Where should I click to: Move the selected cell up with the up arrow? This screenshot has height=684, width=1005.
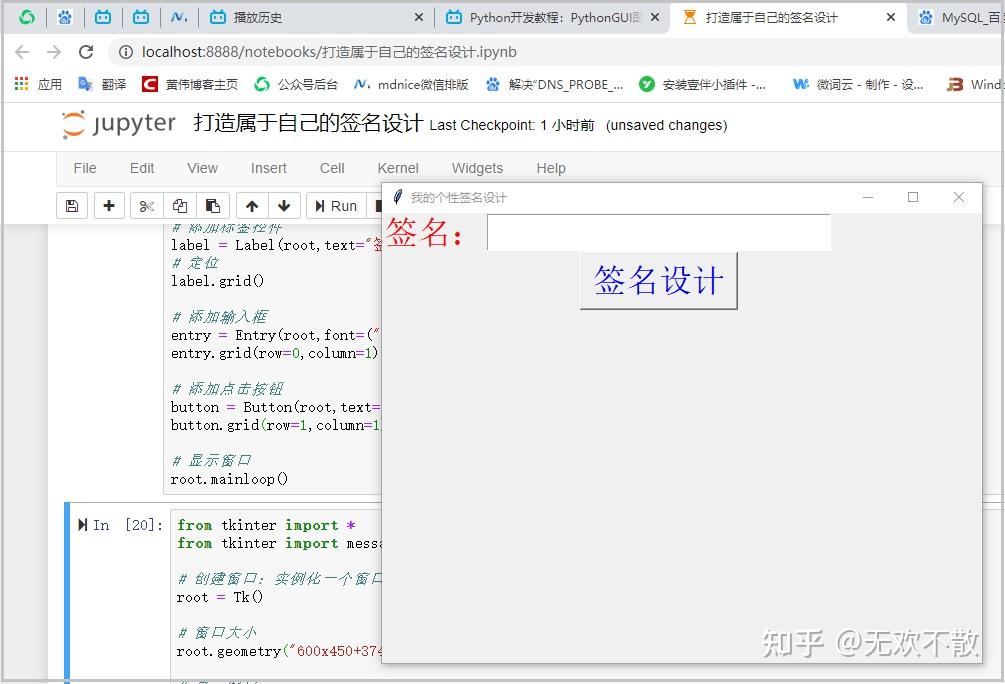251,205
